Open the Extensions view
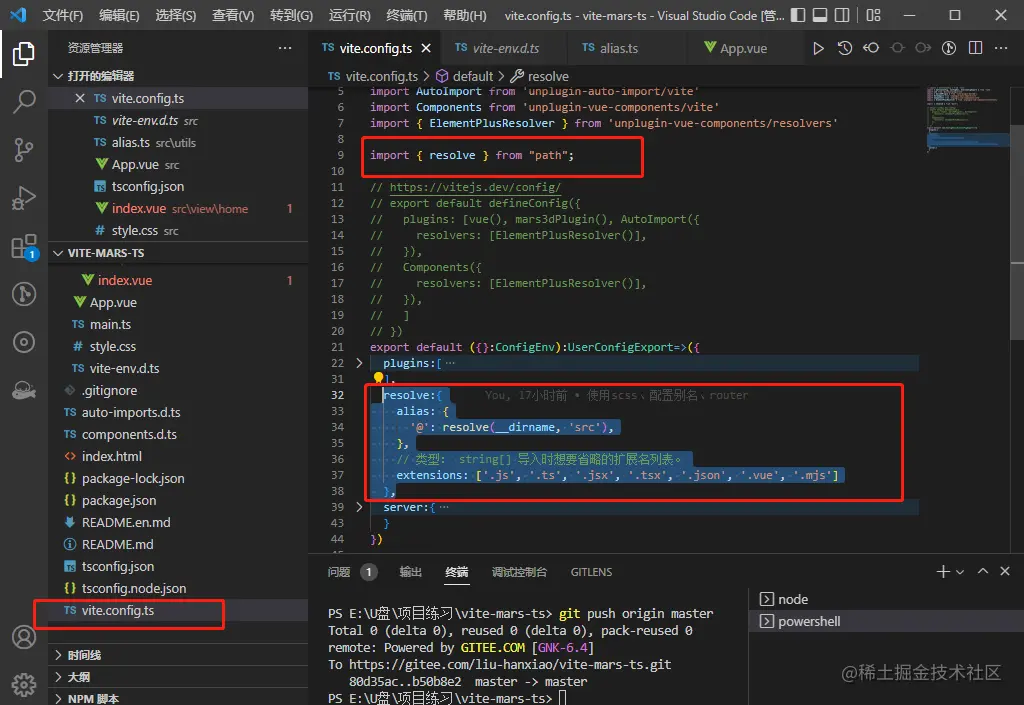Image resolution: width=1024 pixels, height=705 pixels. pyautogui.click(x=24, y=246)
